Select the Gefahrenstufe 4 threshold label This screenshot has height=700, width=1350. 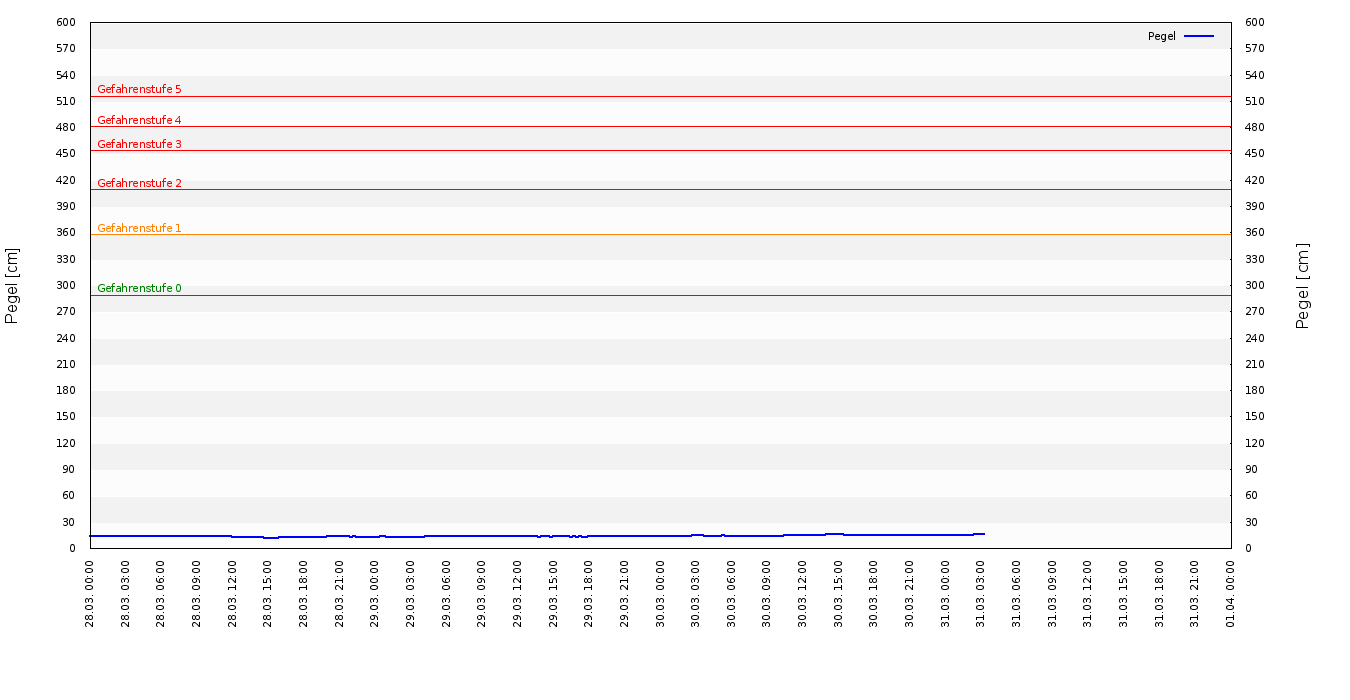pos(139,120)
